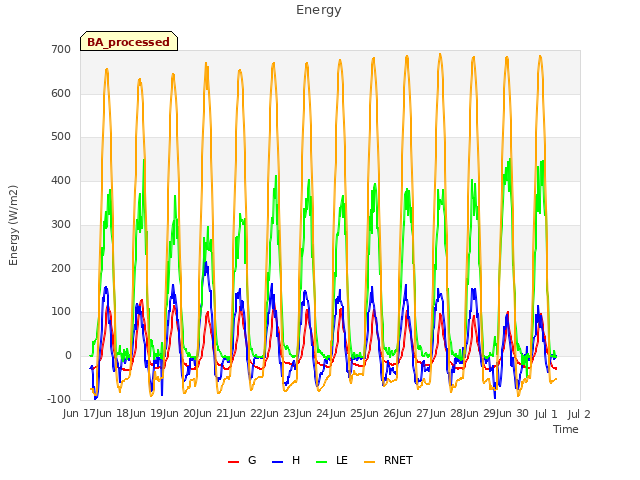
Task: Click the x-axis date label 'Jul 1'
Action: click(x=546, y=414)
